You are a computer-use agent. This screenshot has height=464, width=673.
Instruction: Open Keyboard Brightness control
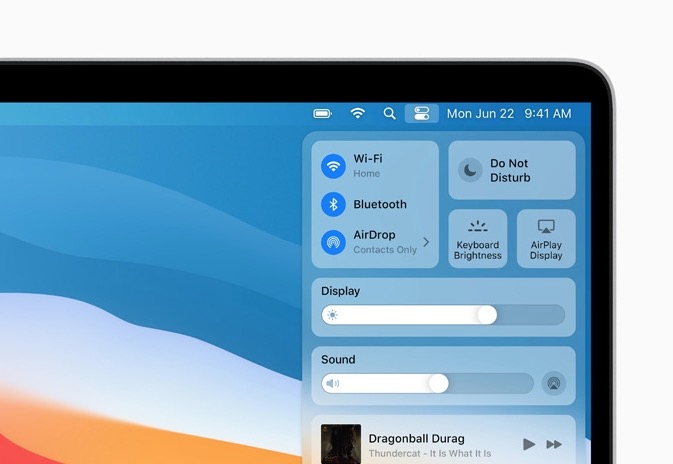[477, 239]
